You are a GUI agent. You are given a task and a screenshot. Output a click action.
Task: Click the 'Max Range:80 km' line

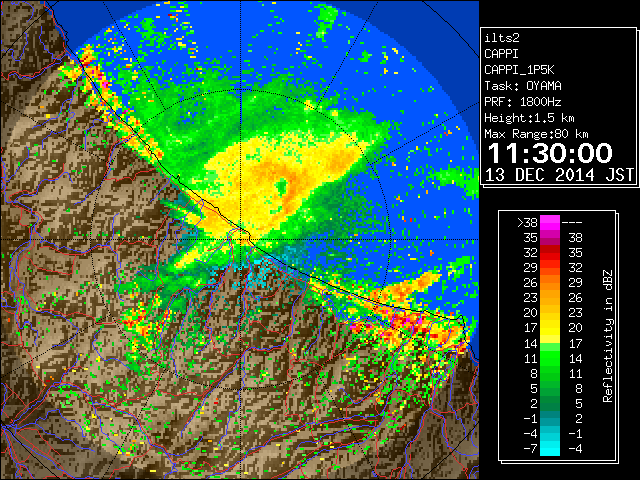click(536, 134)
